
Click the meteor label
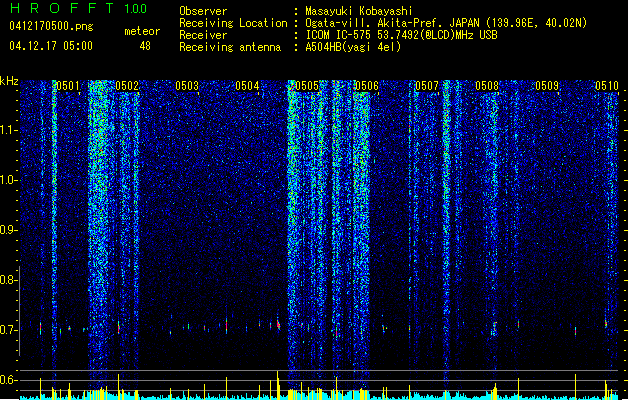point(142,31)
